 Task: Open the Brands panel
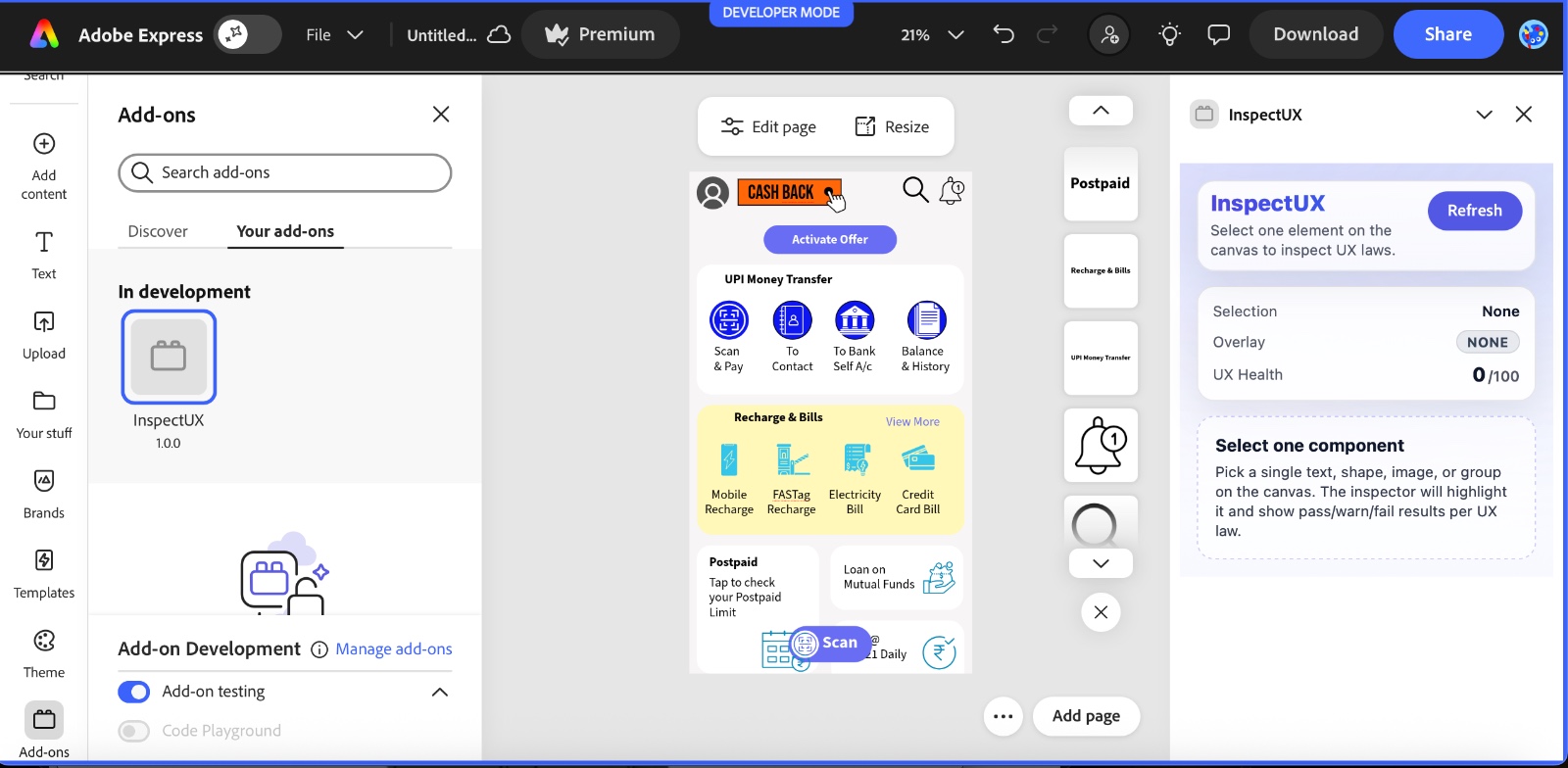click(44, 494)
